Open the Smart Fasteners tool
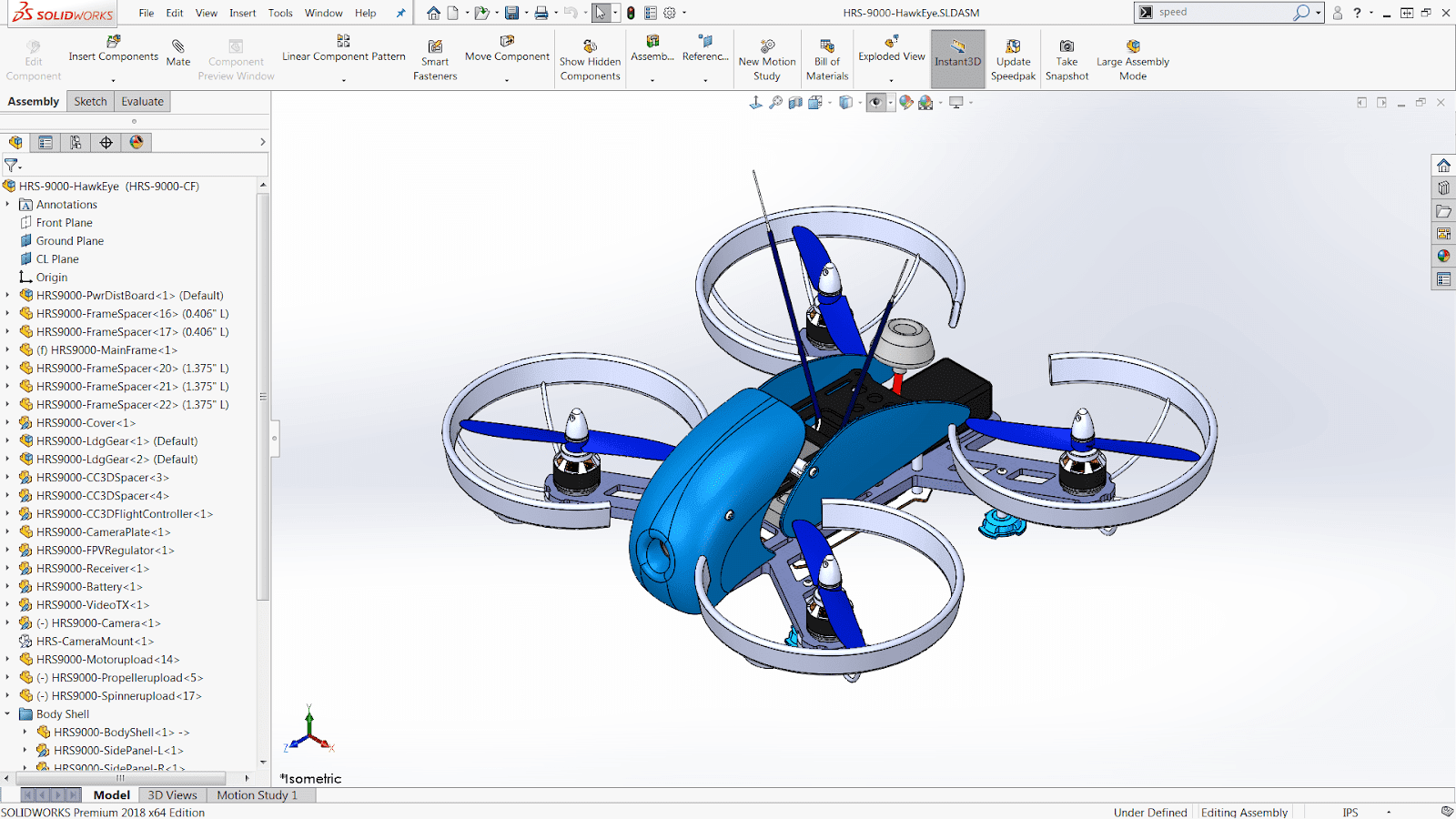This screenshot has height=819, width=1456. [x=434, y=57]
